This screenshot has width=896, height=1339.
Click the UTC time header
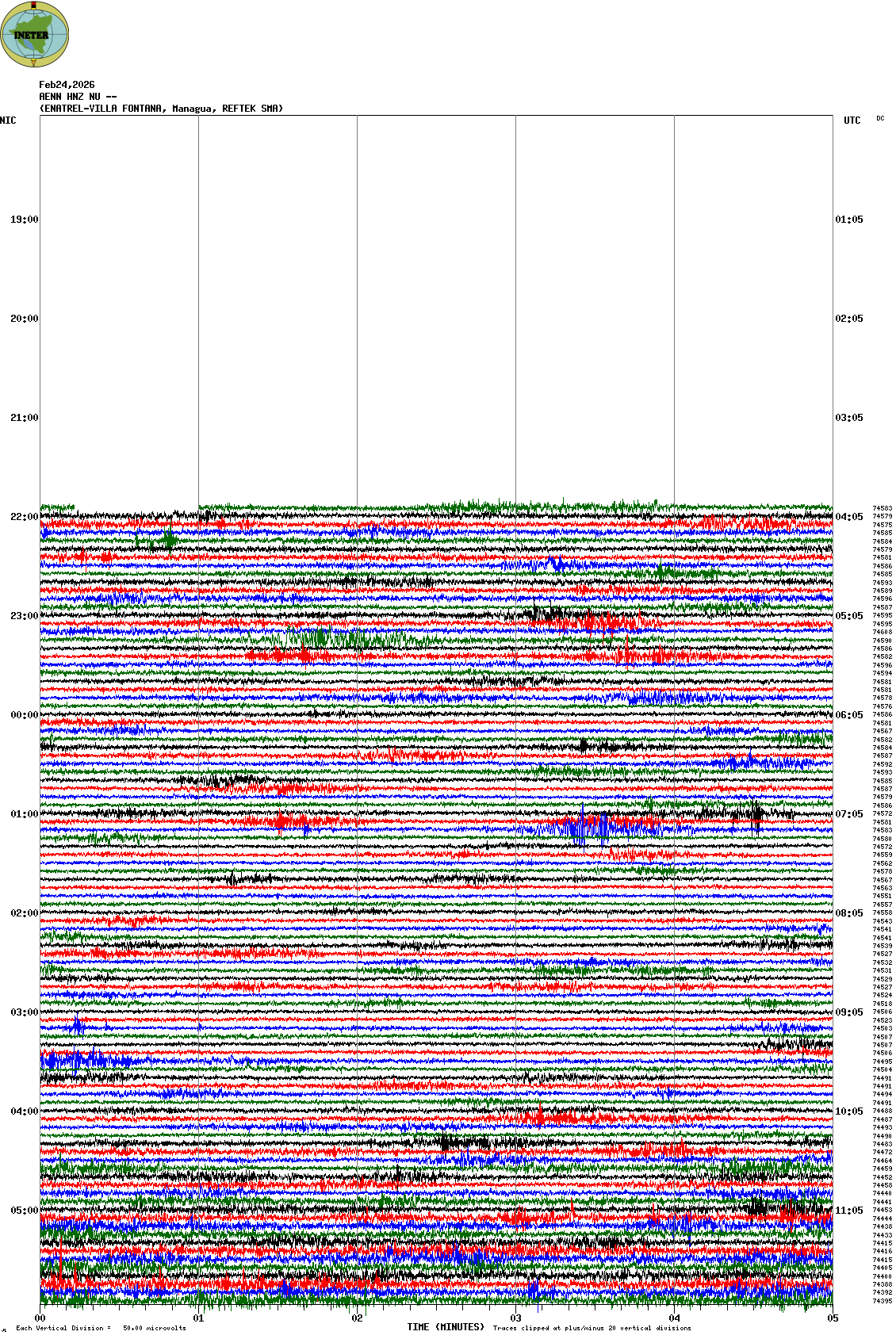pos(852,121)
